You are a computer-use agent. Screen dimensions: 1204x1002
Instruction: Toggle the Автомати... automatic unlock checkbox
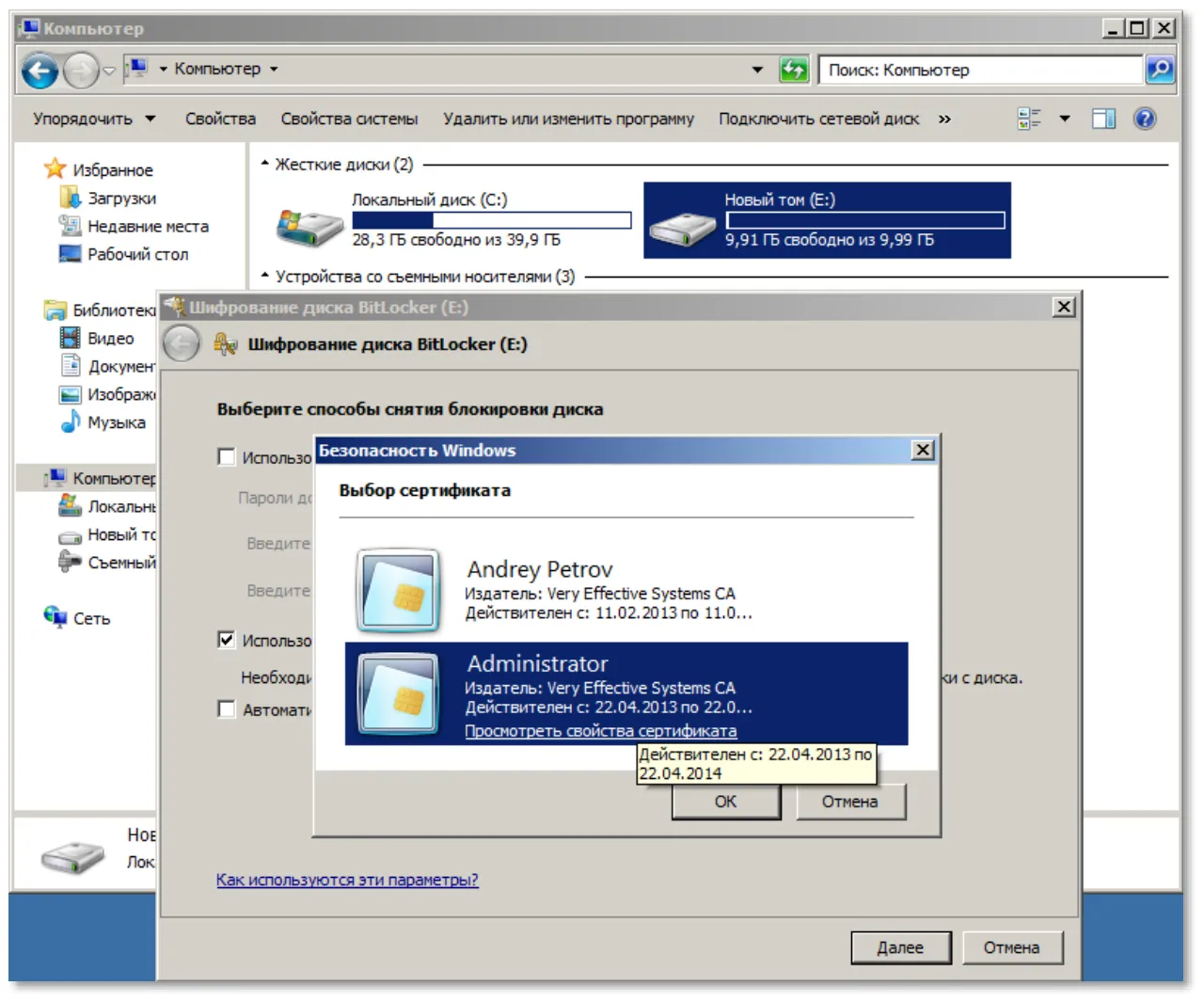point(227,708)
